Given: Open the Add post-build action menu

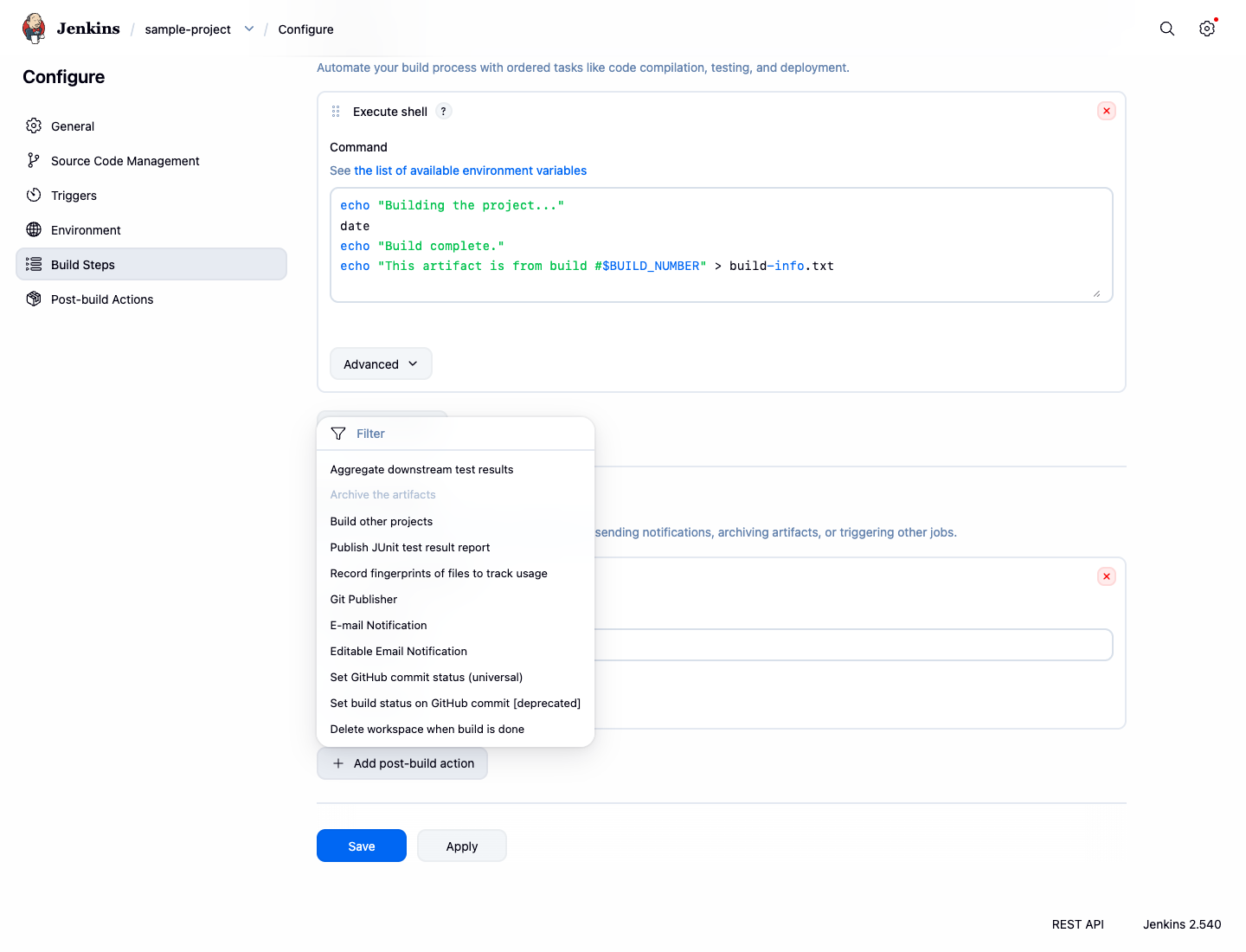Looking at the screenshot, I should (402, 763).
